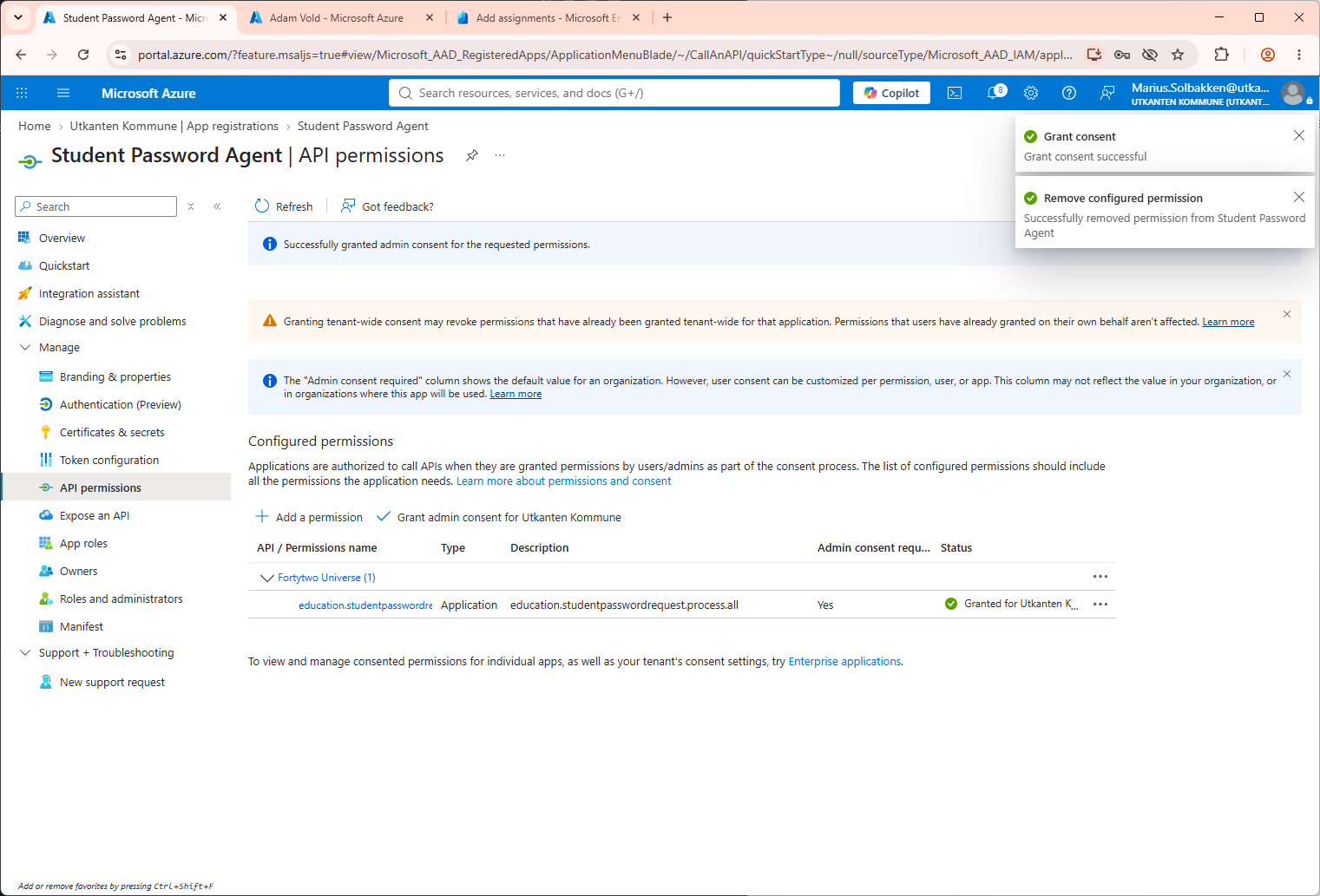Viewport: 1320px width, 896px height.
Task: Click the Search resources, services, and docs box
Action: pyautogui.click(x=614, y=93)
